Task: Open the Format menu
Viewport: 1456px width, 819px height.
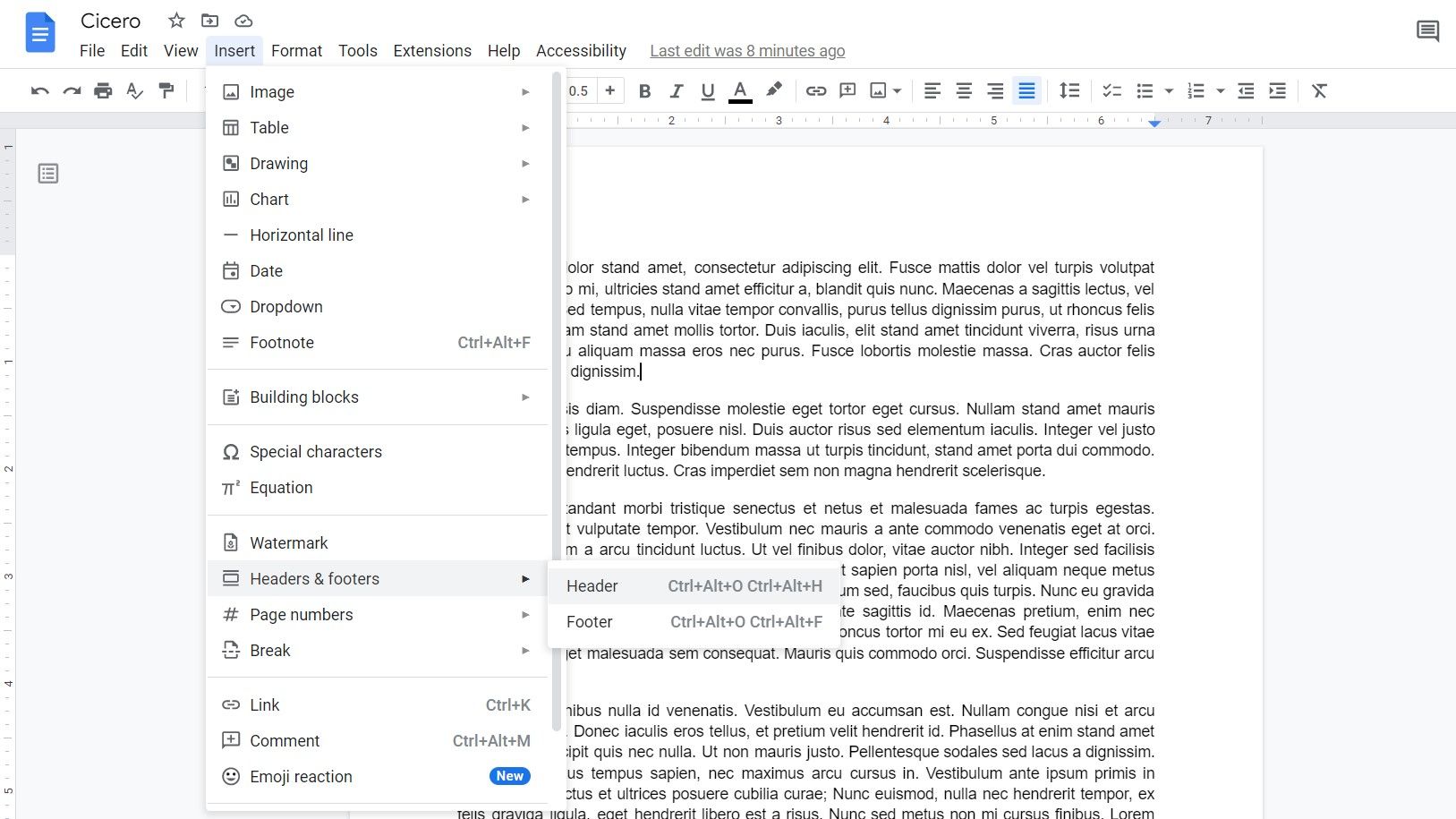Action: click(296, 51)
